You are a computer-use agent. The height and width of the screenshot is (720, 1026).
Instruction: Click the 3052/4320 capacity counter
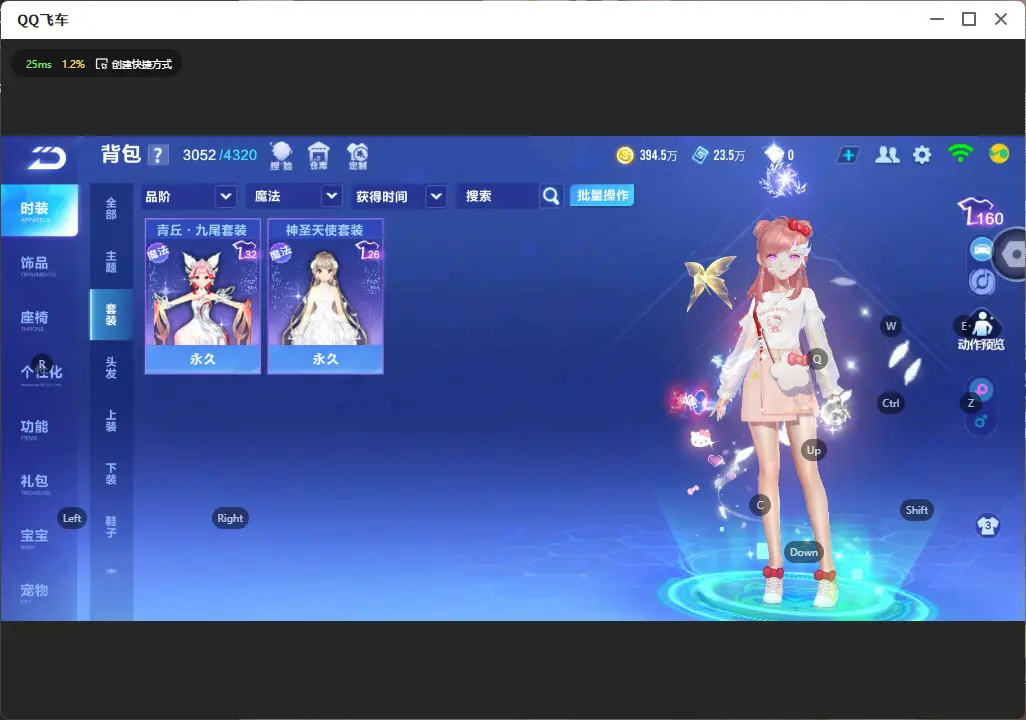[x=220, y=155]
